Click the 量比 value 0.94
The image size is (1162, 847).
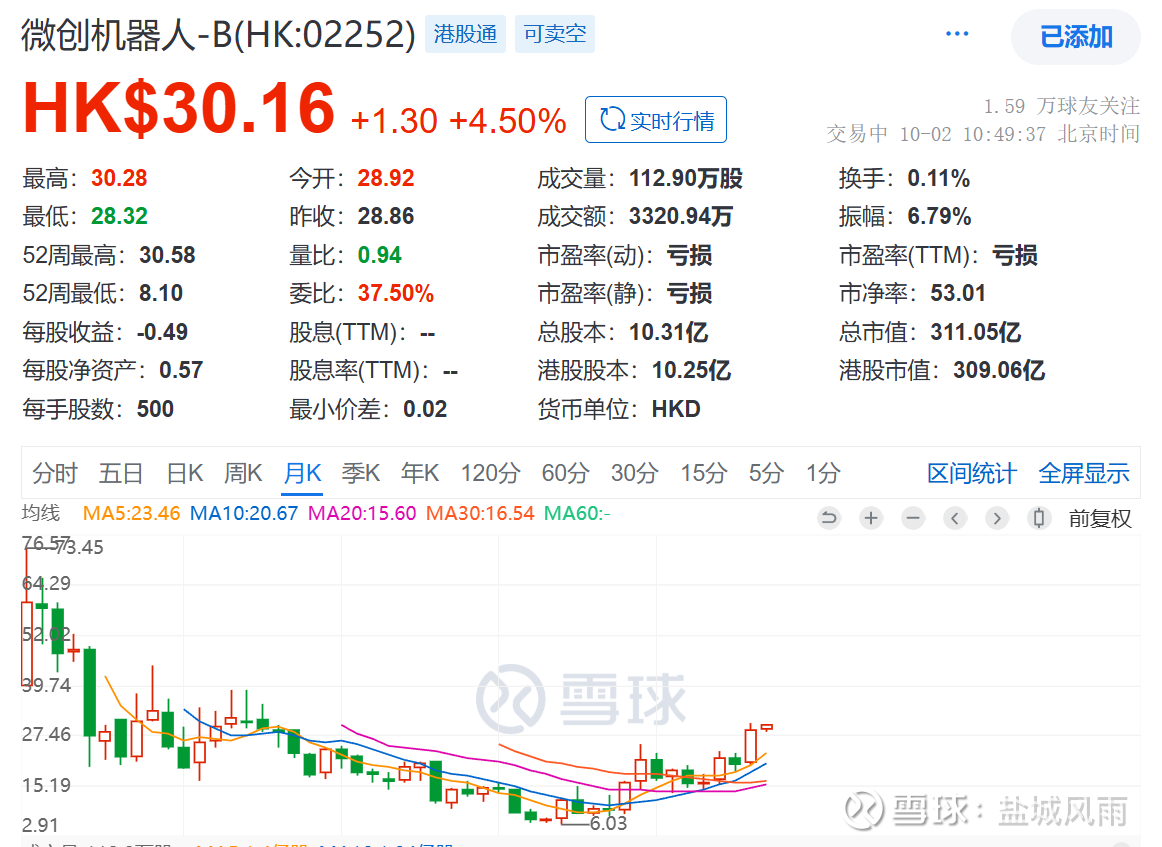379,255
